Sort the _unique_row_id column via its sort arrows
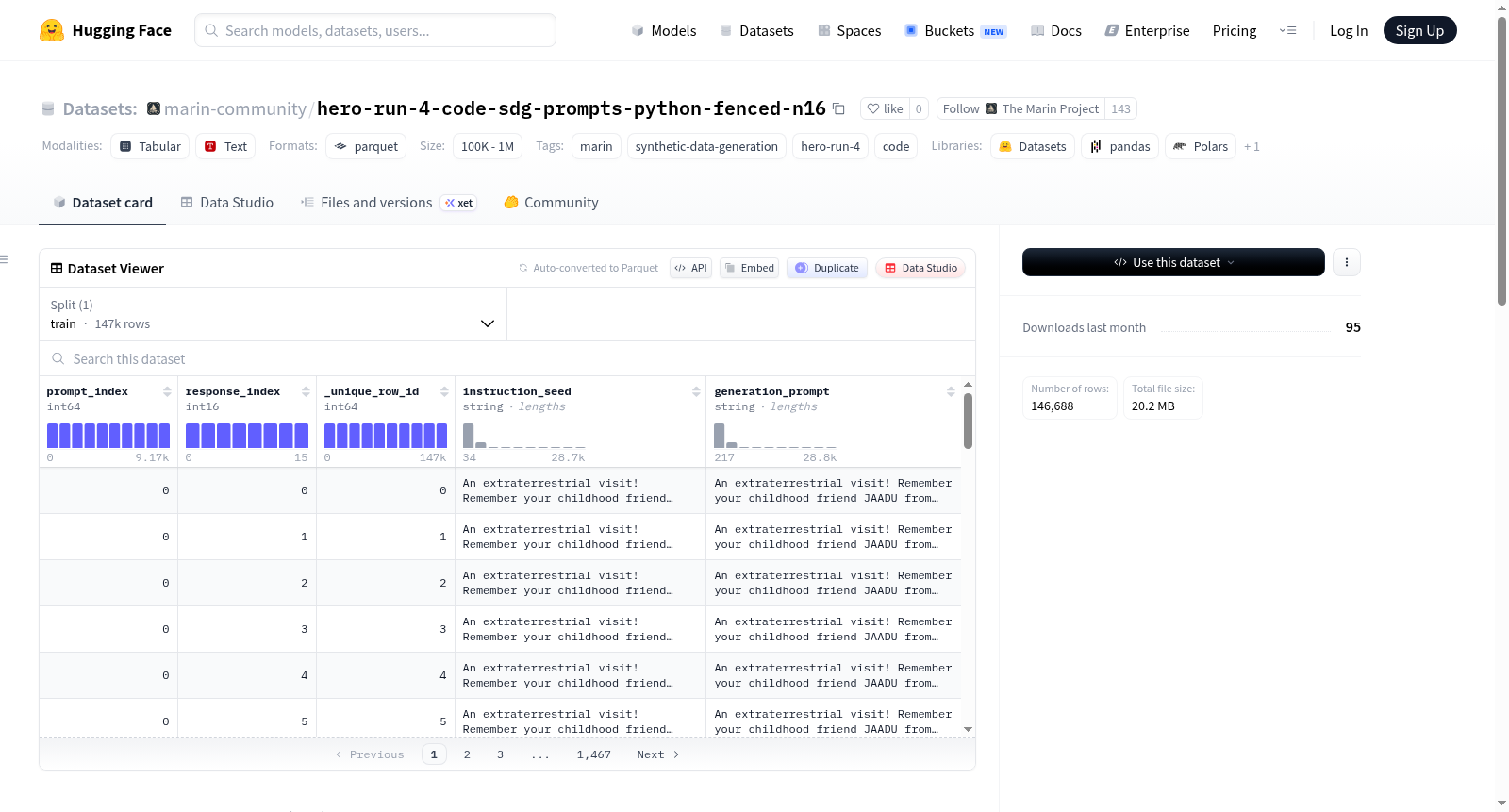The height and width of the screenshot is (812, 1509). pyautogui.click(x=444, y=391)
